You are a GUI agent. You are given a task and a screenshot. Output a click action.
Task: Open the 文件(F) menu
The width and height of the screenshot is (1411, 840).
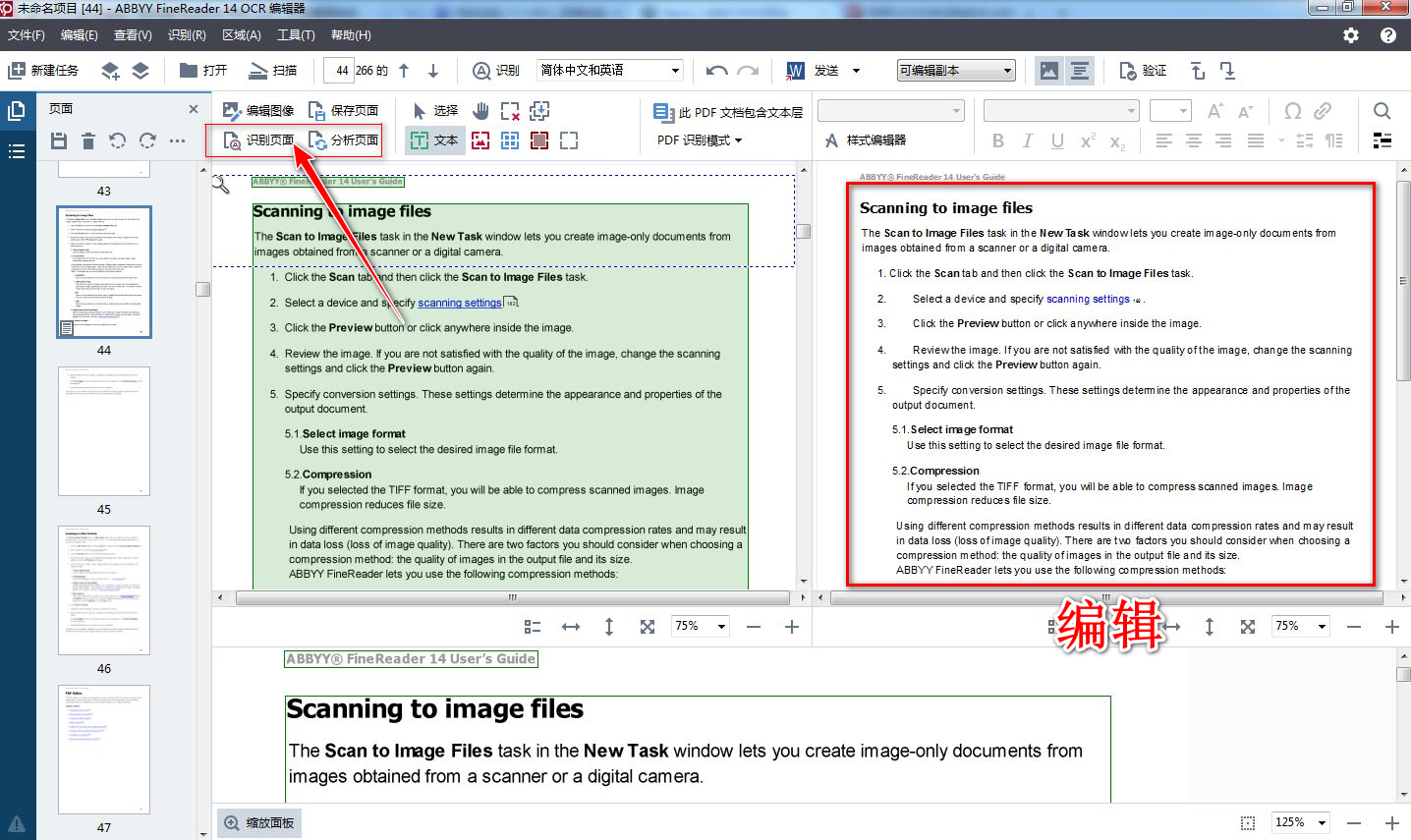point(27,35)
